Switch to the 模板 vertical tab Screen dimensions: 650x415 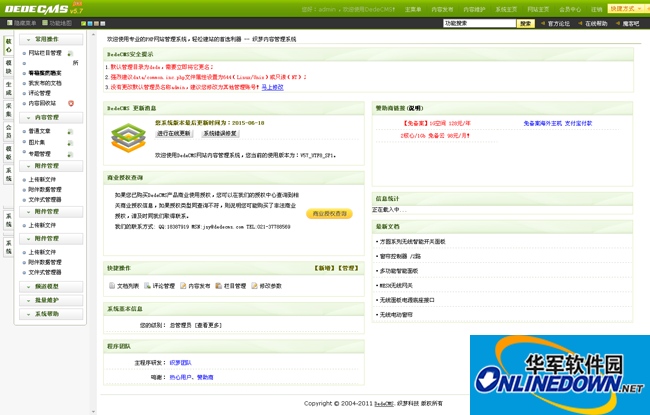point(8,153)
